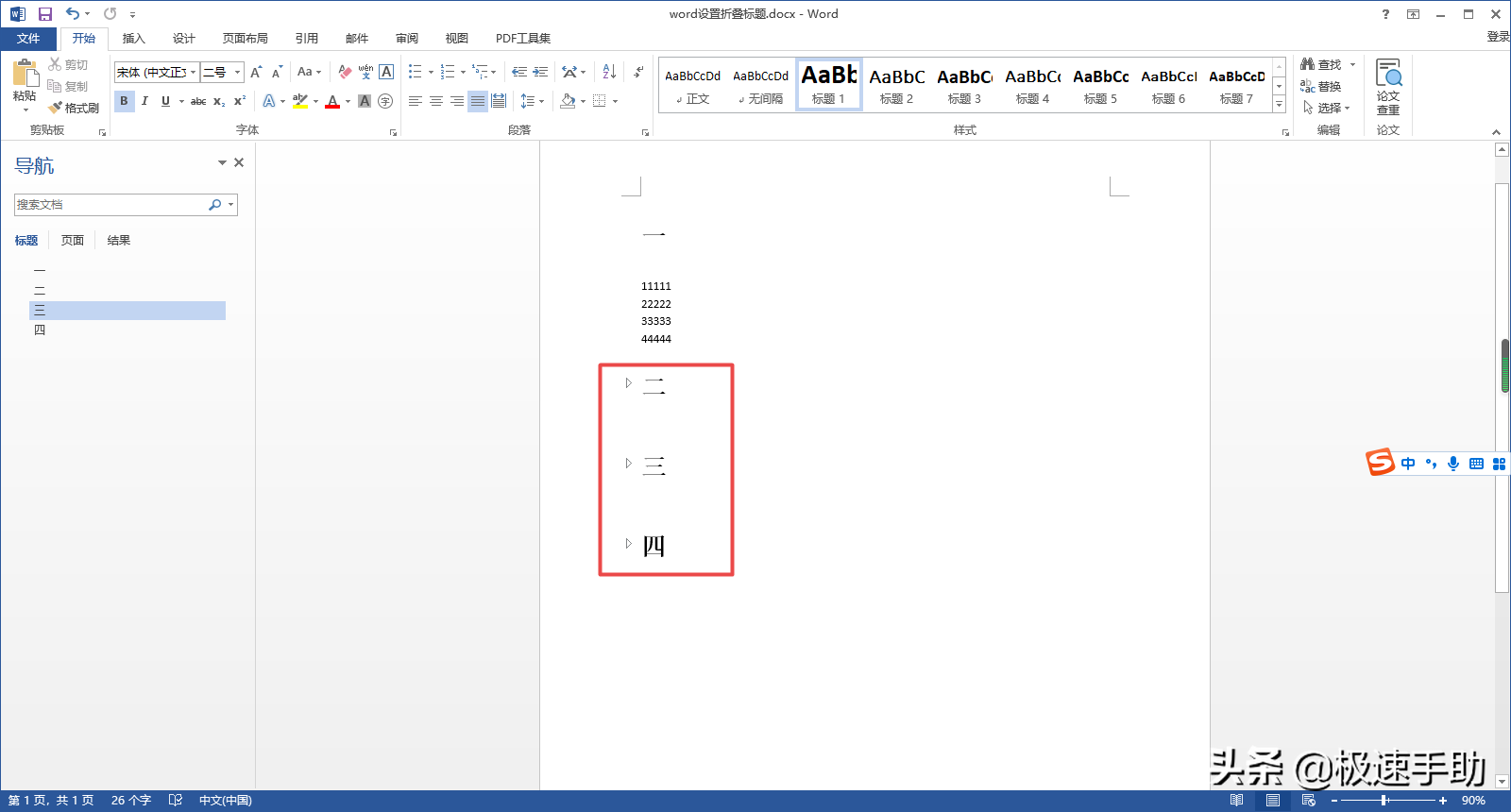This screenshot has width=1511, height=812.
Task: Switch to the 页面 navigation tab
Action: coord(73,241)
